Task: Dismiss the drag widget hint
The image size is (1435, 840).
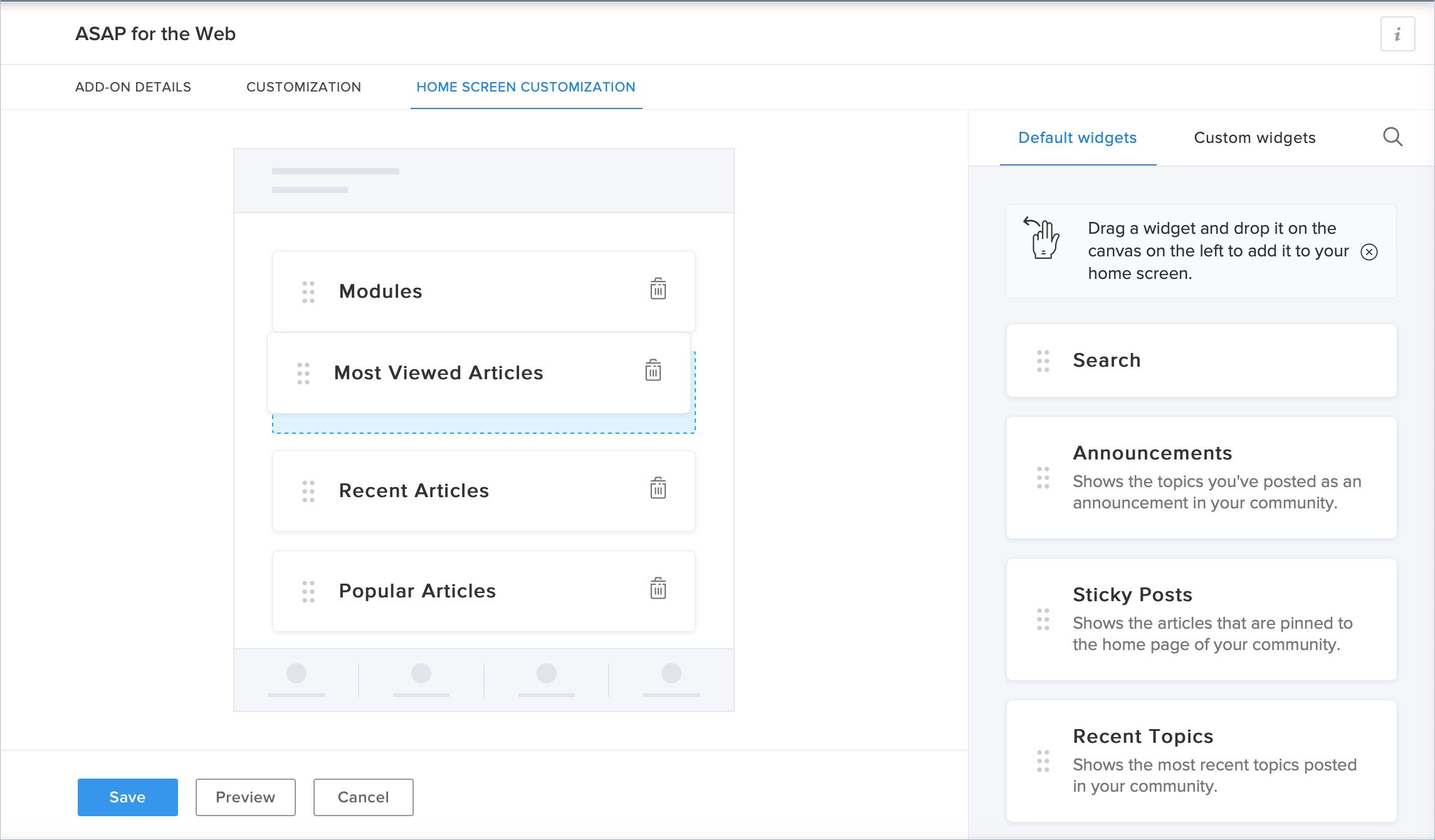Action: point(1369,252)
